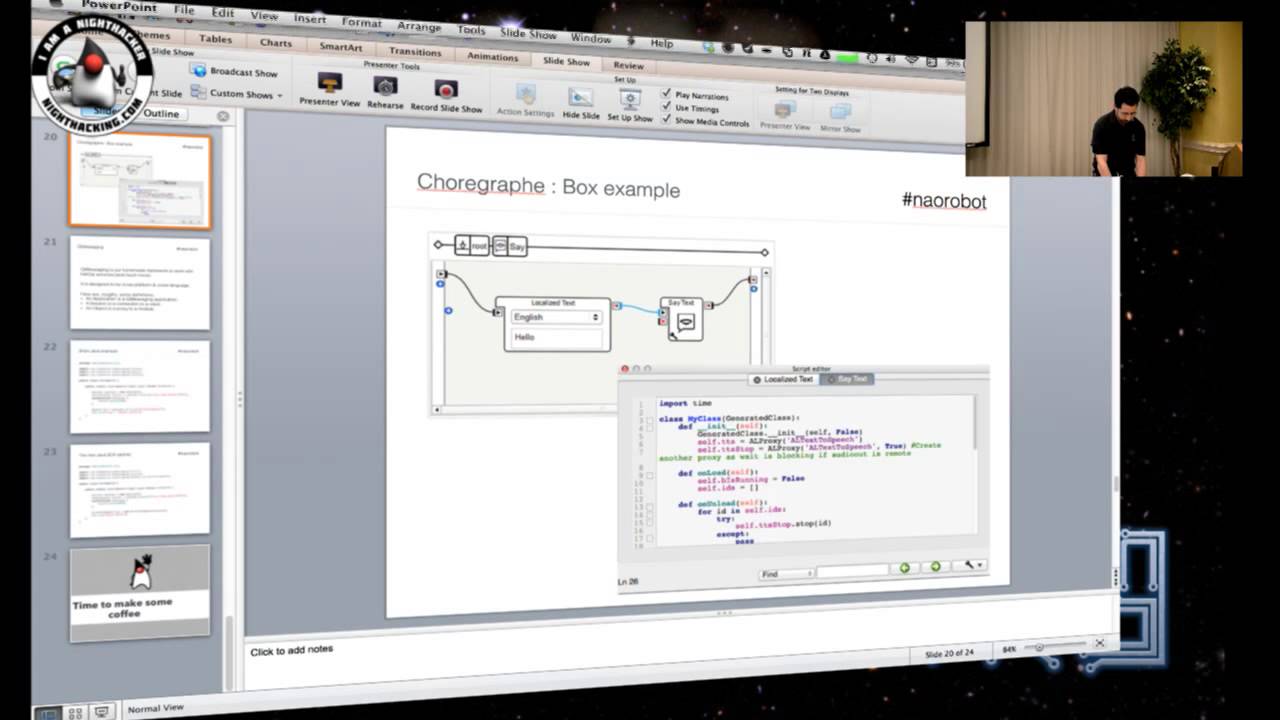This screenshot has height=720, width=1280.
Task: Select slide 24 coffee thumbnail
Action: (140, 593)
